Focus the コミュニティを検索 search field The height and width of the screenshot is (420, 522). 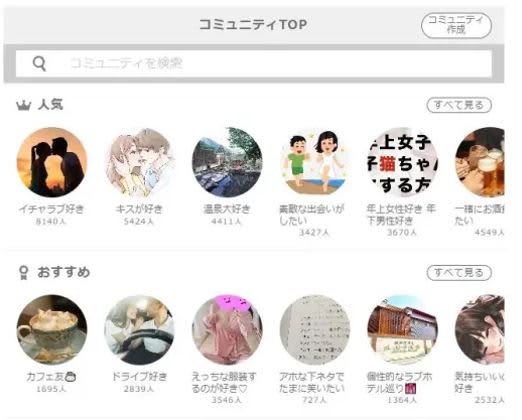(254, 63)
